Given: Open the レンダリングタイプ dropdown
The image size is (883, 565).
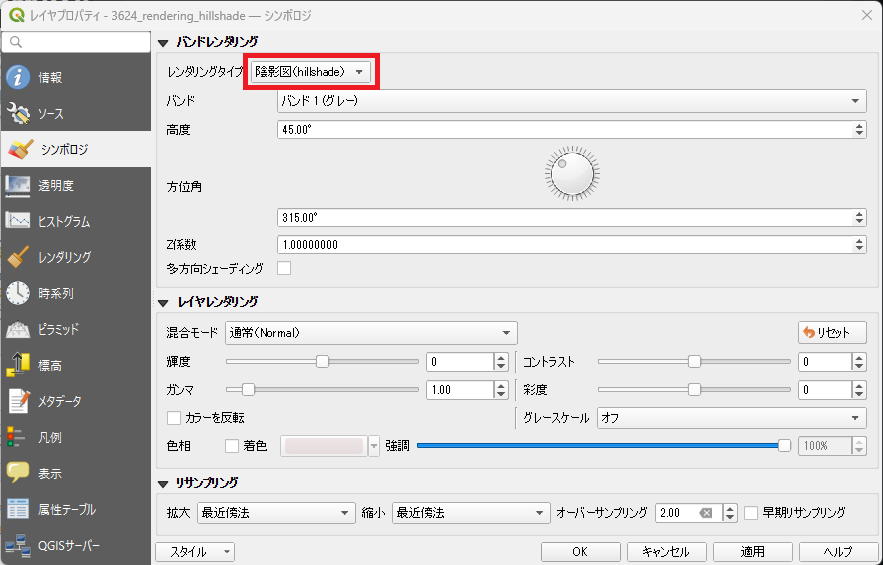Looking at the screenshot, I should coord(311,72).
